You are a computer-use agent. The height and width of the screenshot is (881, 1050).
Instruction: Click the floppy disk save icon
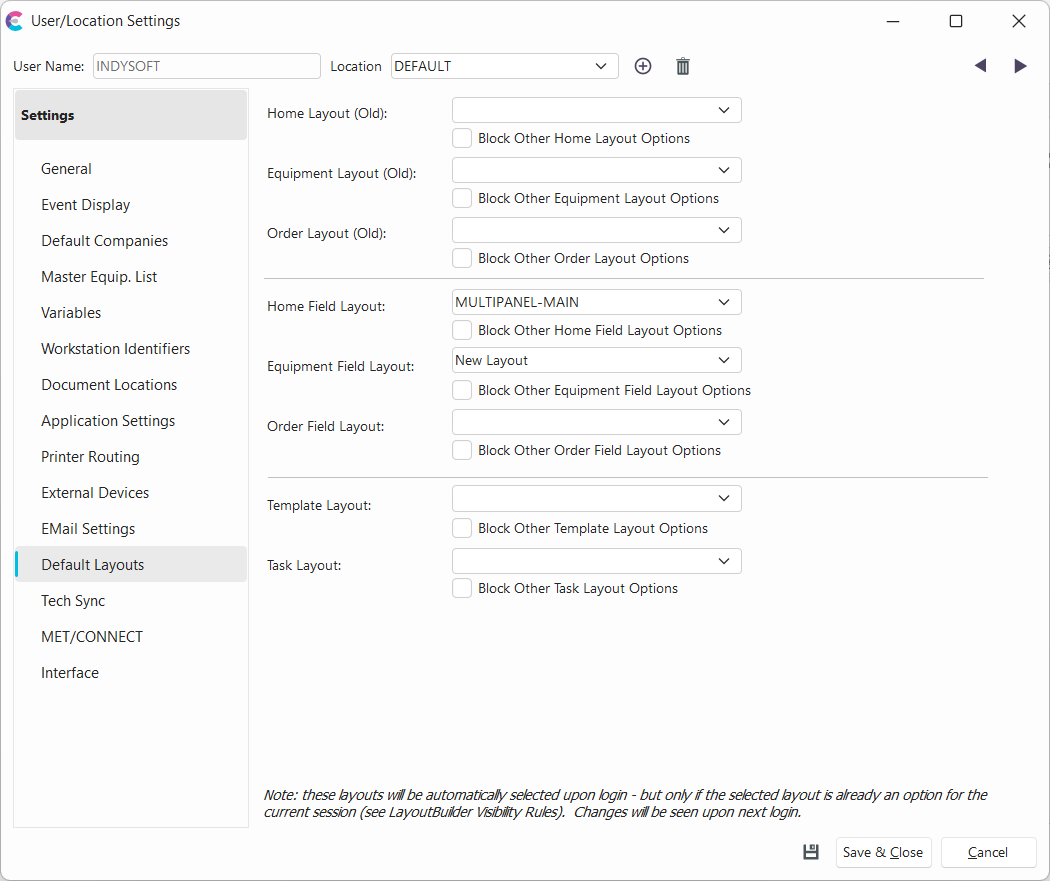pyautogui.click(x=811, y=852)
